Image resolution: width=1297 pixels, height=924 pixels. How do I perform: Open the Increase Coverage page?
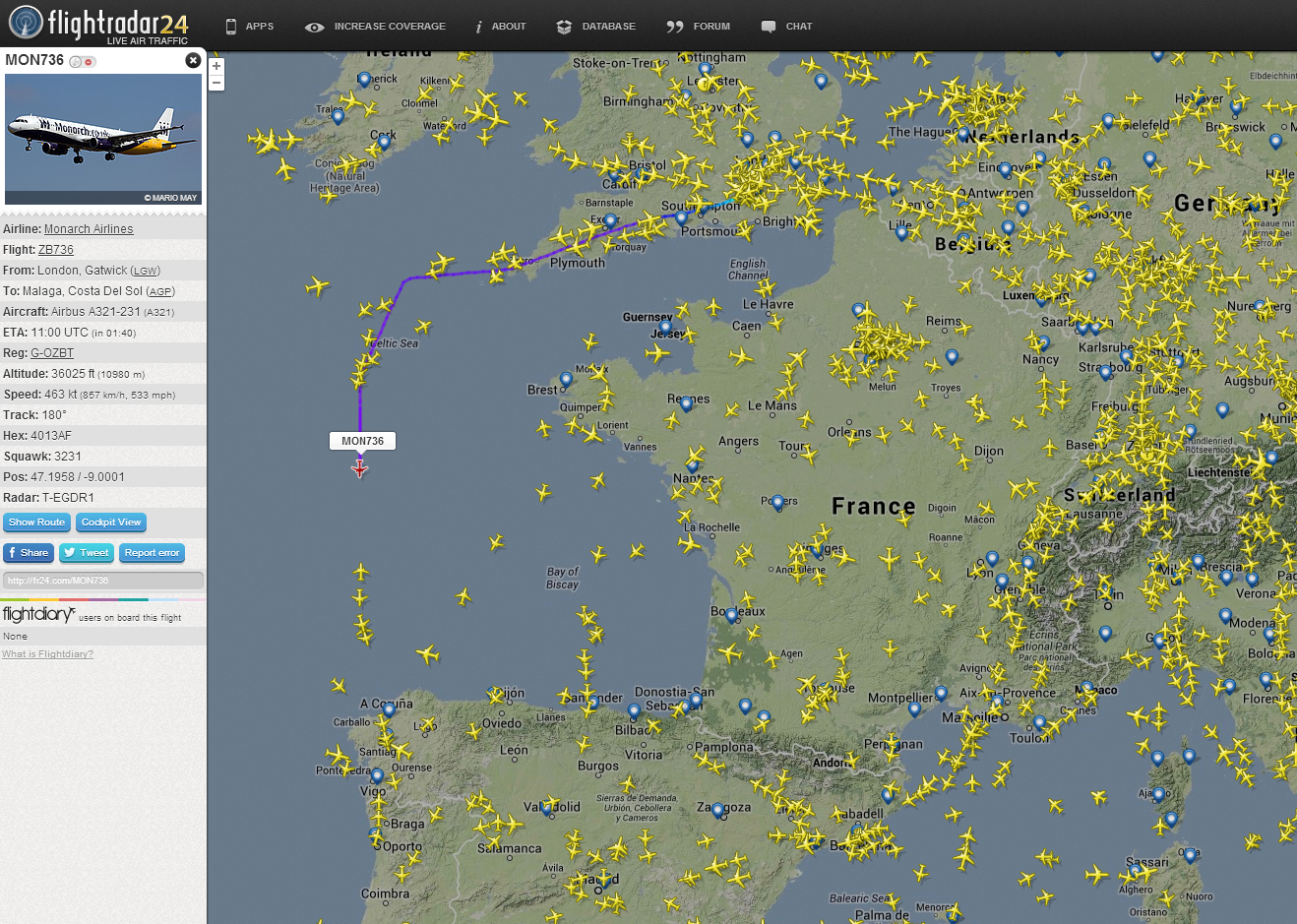click(x=375, y=27)
